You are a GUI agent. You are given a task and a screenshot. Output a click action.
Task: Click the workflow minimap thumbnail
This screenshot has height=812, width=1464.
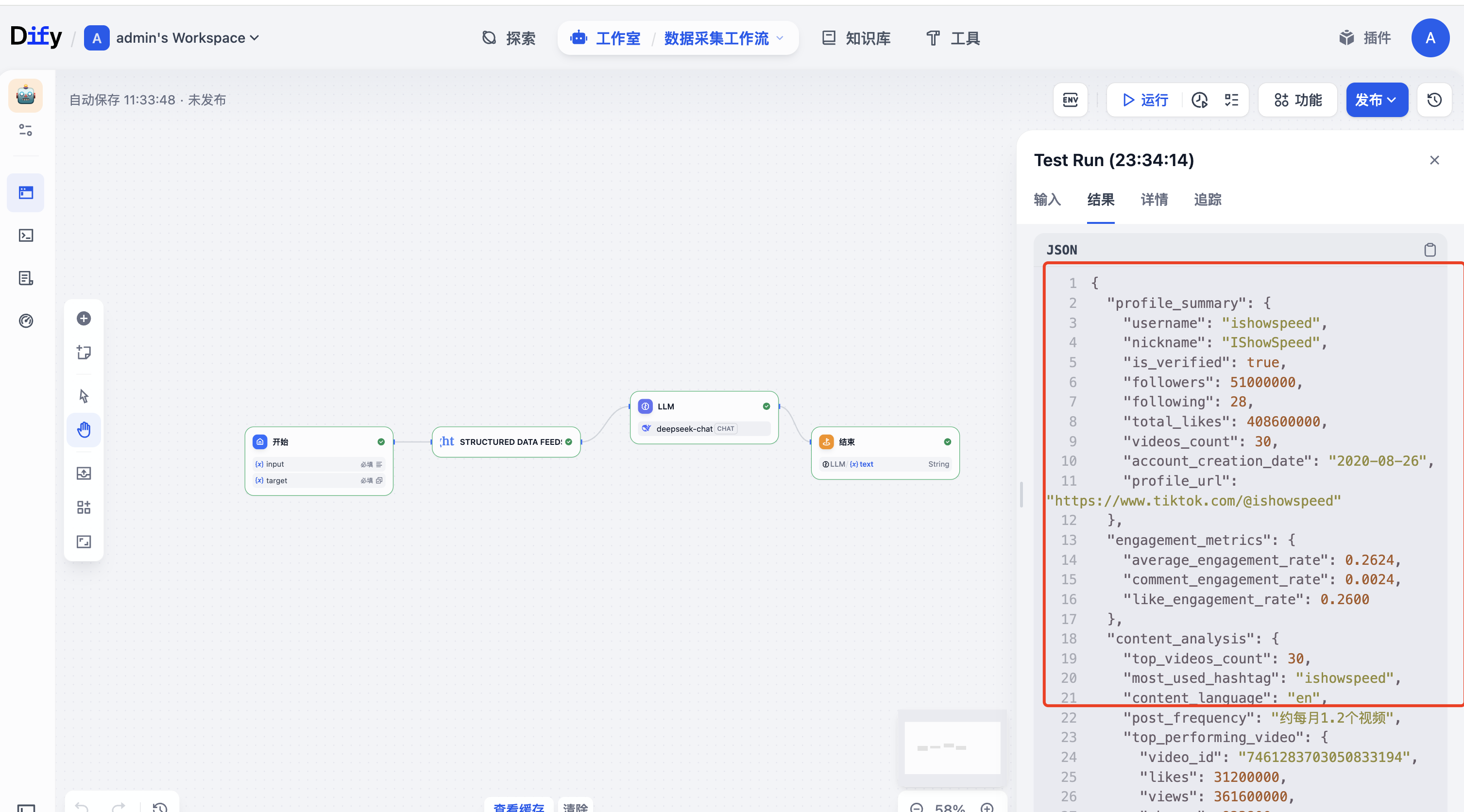pyautogui.click(x=952, y=748)
